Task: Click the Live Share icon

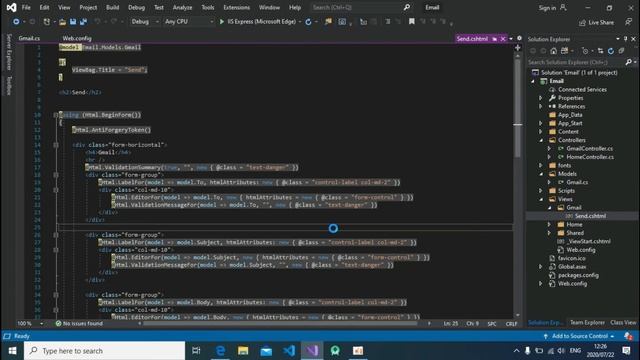Action: pos(582,22)
